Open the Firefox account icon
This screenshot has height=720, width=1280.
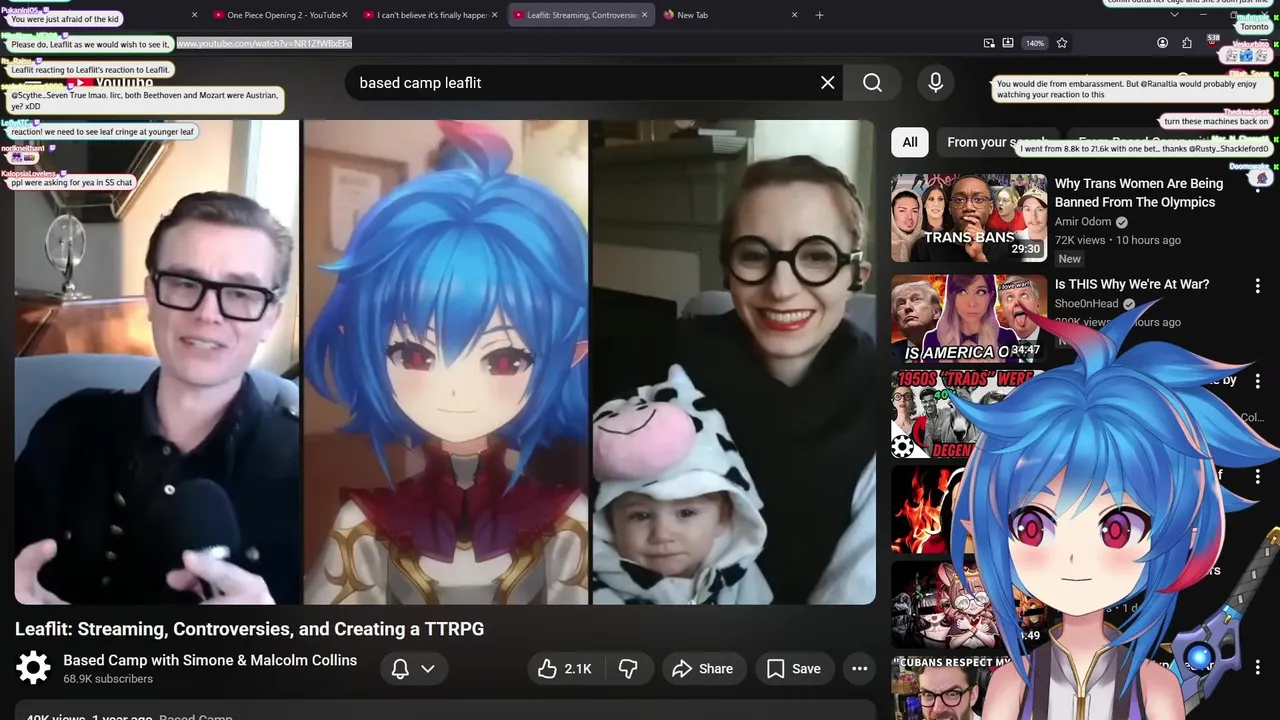click(x=1162, y=43)
